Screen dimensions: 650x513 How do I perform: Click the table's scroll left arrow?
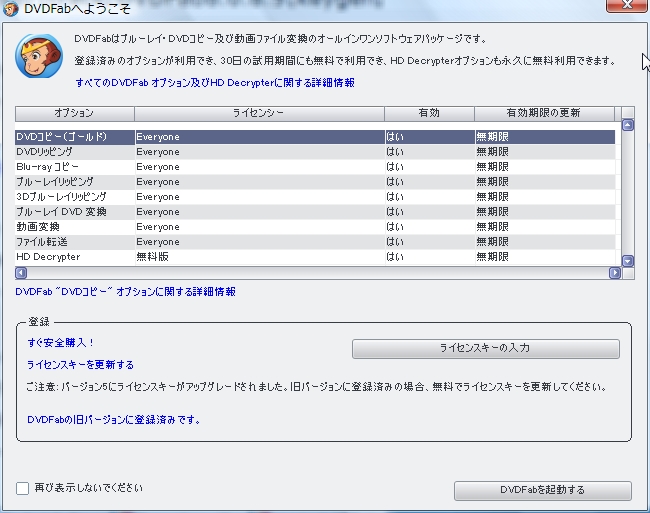(x=21, y=273)
